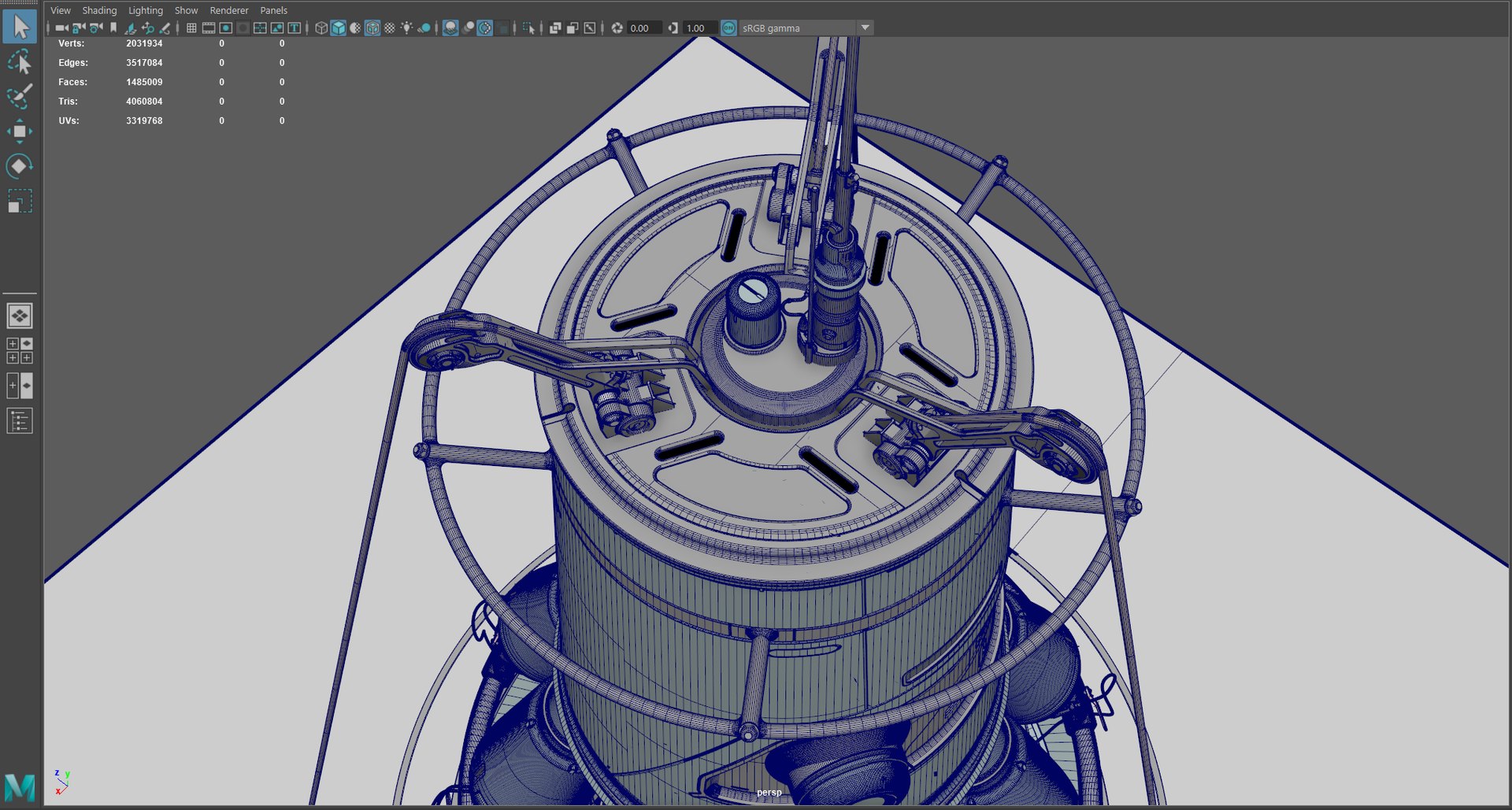1512x810 pixels.
Task: Switch to Wireframe shading mode
Action: (x=321, y=28)
